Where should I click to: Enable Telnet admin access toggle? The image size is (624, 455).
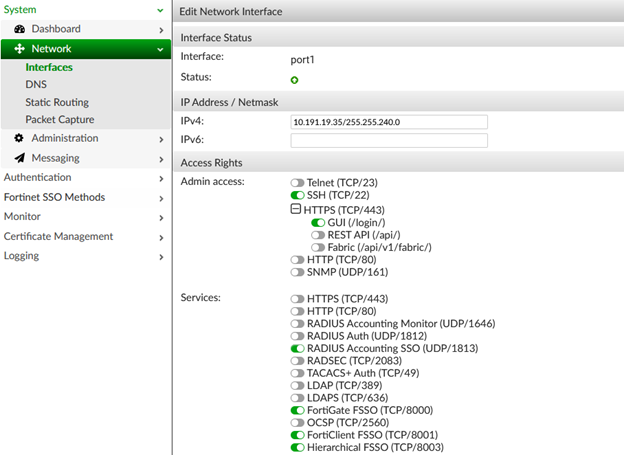(x=297, y=183)
